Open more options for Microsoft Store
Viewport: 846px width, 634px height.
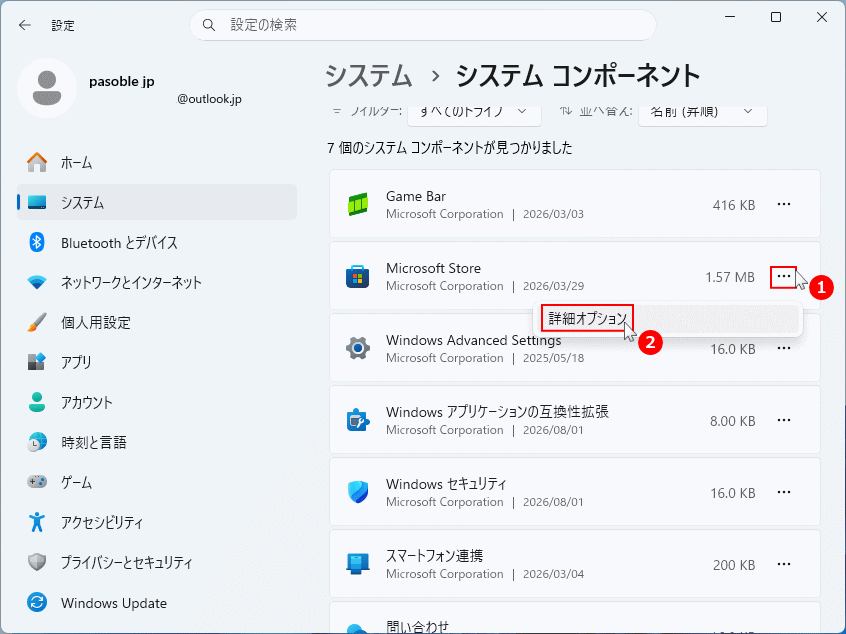point(783,277)
